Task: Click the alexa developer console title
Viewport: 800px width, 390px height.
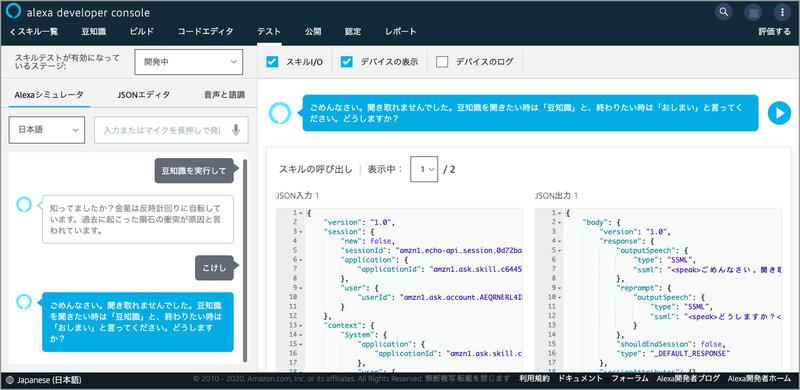Action: 89,12
